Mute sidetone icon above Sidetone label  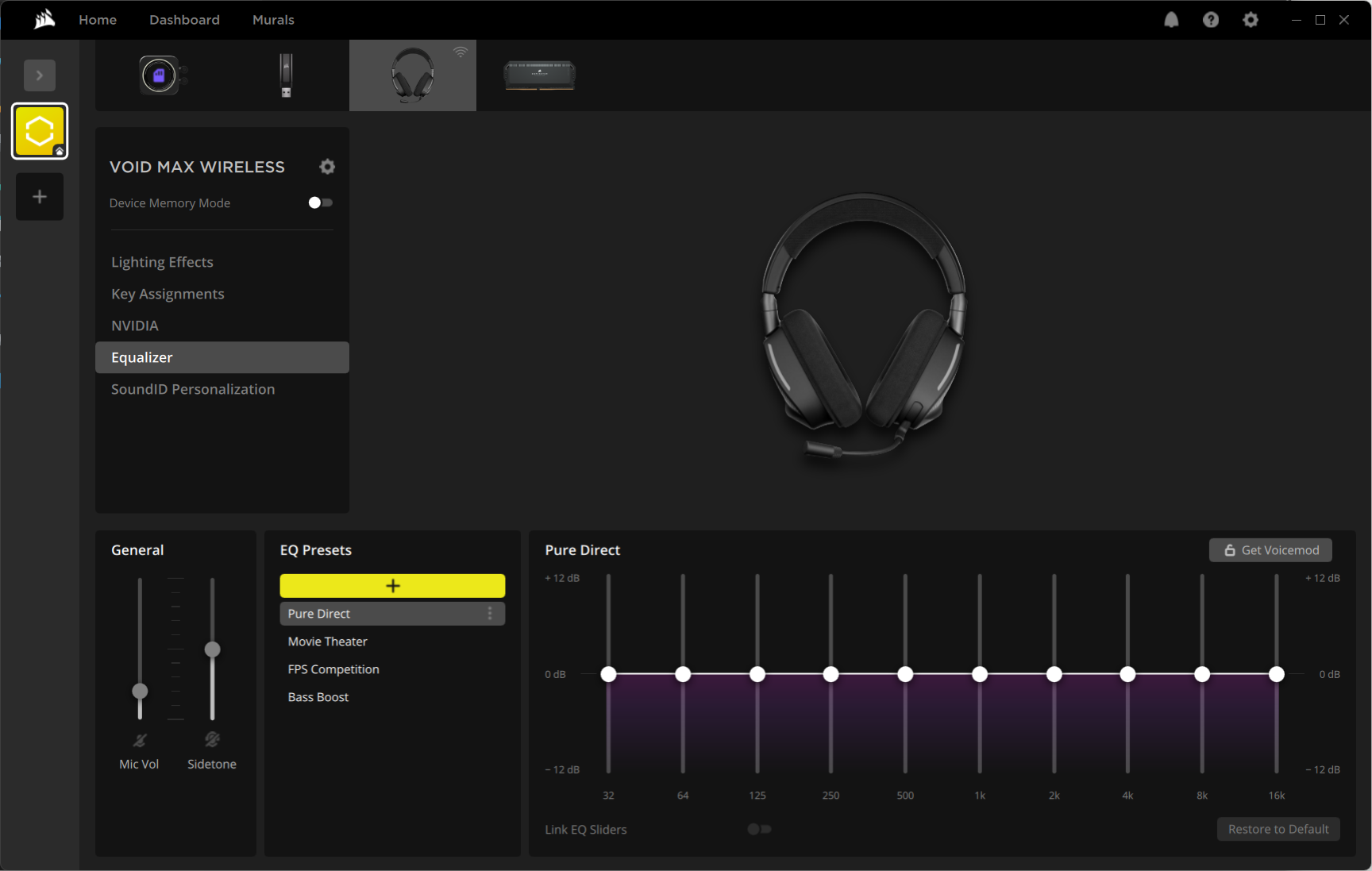click(x=212, y=739)
